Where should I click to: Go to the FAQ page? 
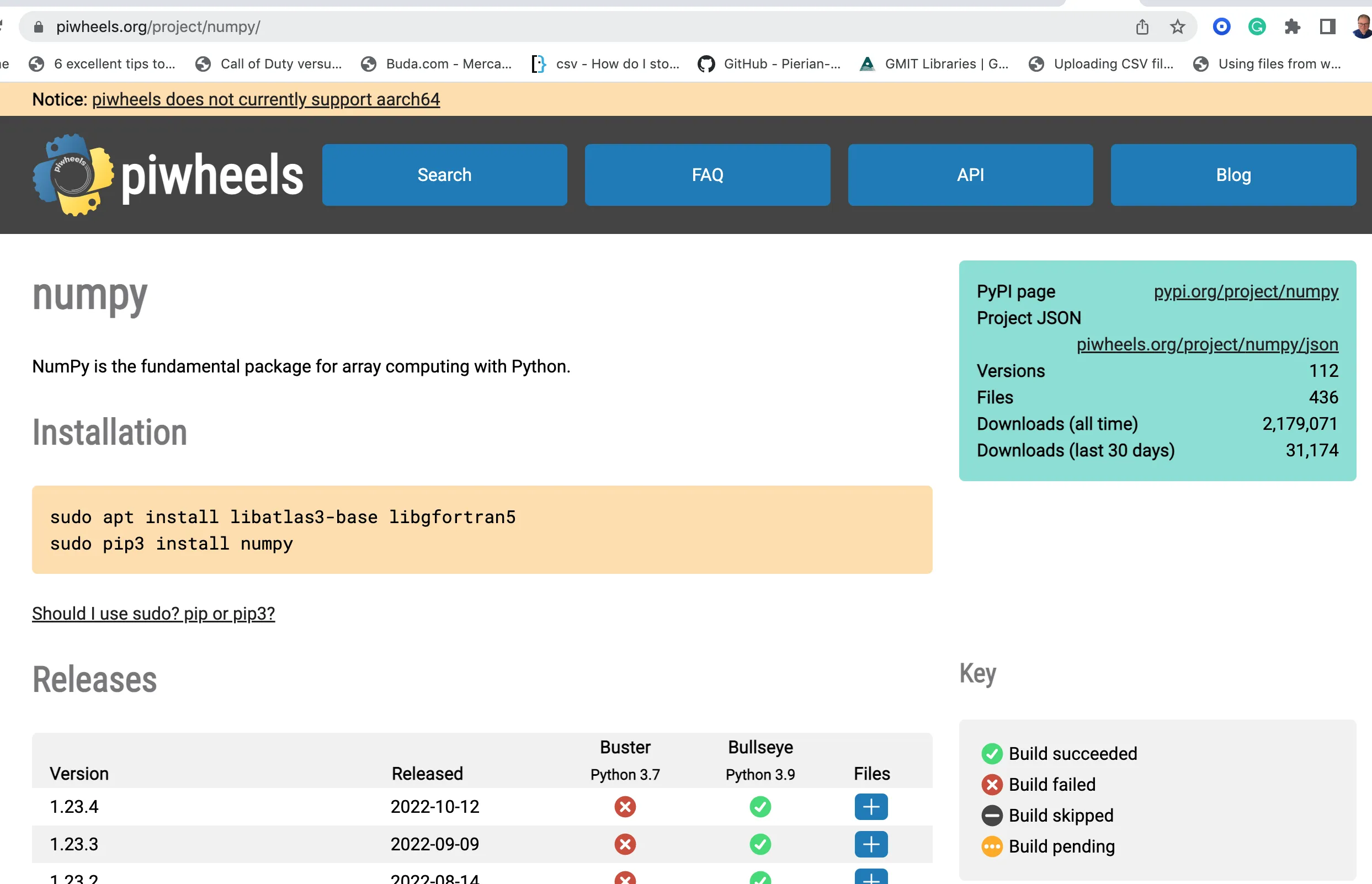tap(707, 175)
